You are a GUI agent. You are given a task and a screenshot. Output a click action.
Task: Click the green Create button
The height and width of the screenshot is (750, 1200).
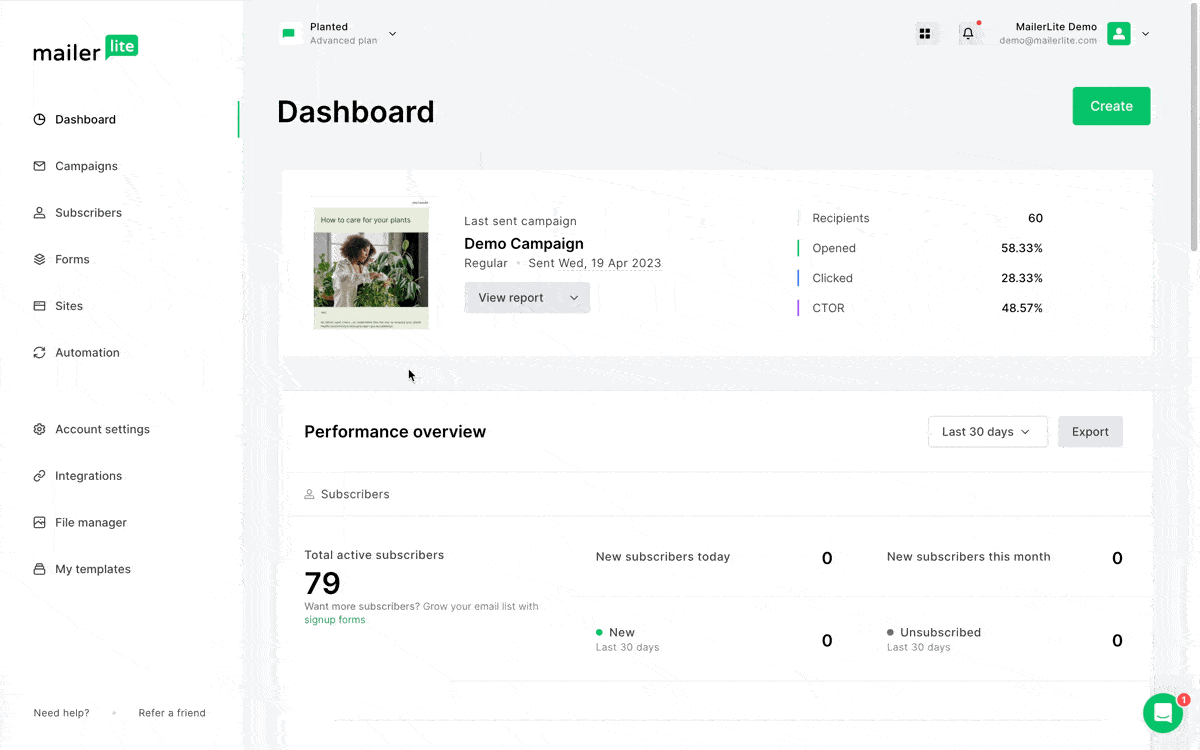(x=1111, y=106)
